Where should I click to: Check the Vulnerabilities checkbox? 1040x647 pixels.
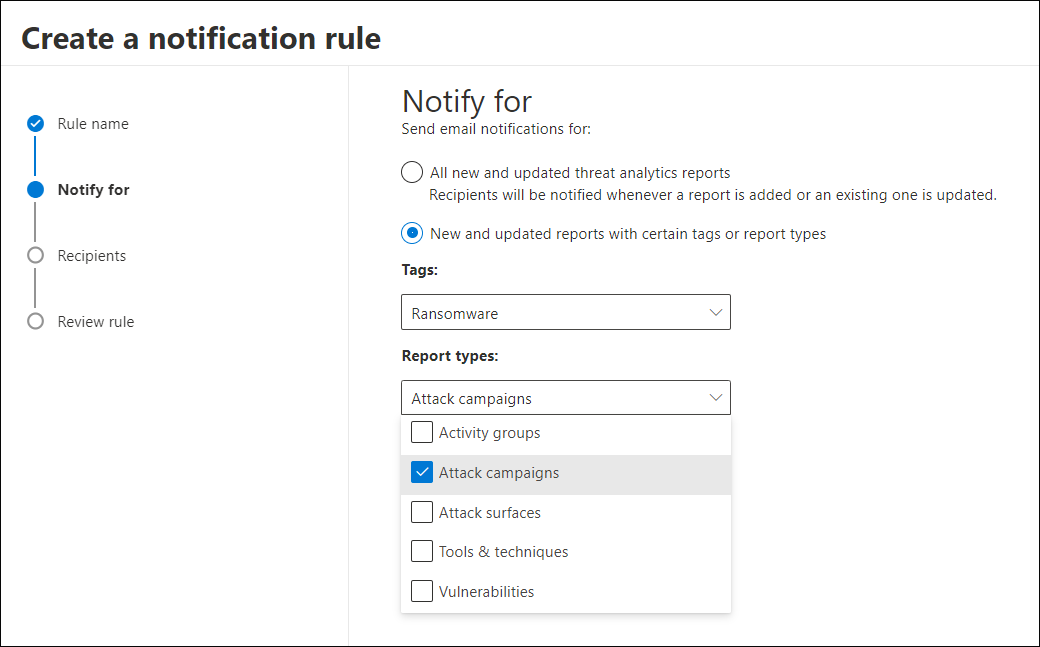(422, 591)
